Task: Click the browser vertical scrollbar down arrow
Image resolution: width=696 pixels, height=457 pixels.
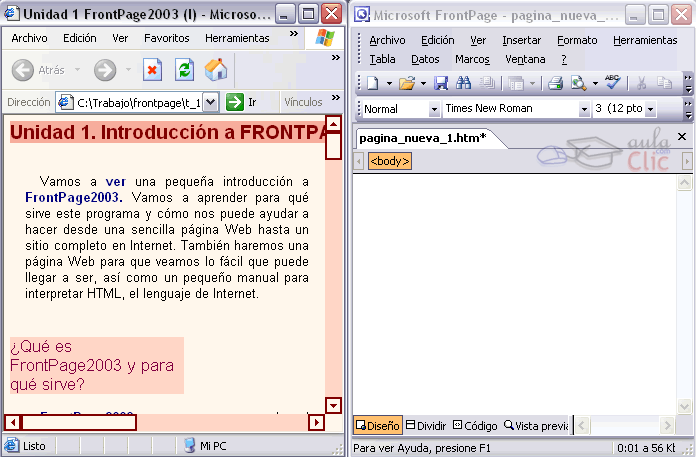Action: (333, 405)
